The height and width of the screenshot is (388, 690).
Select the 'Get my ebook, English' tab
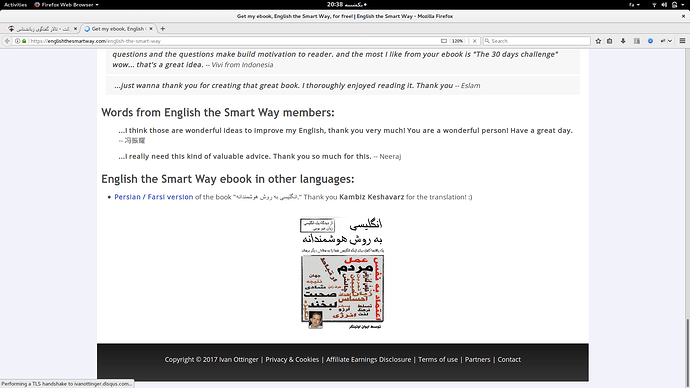(x=117, y=29)
